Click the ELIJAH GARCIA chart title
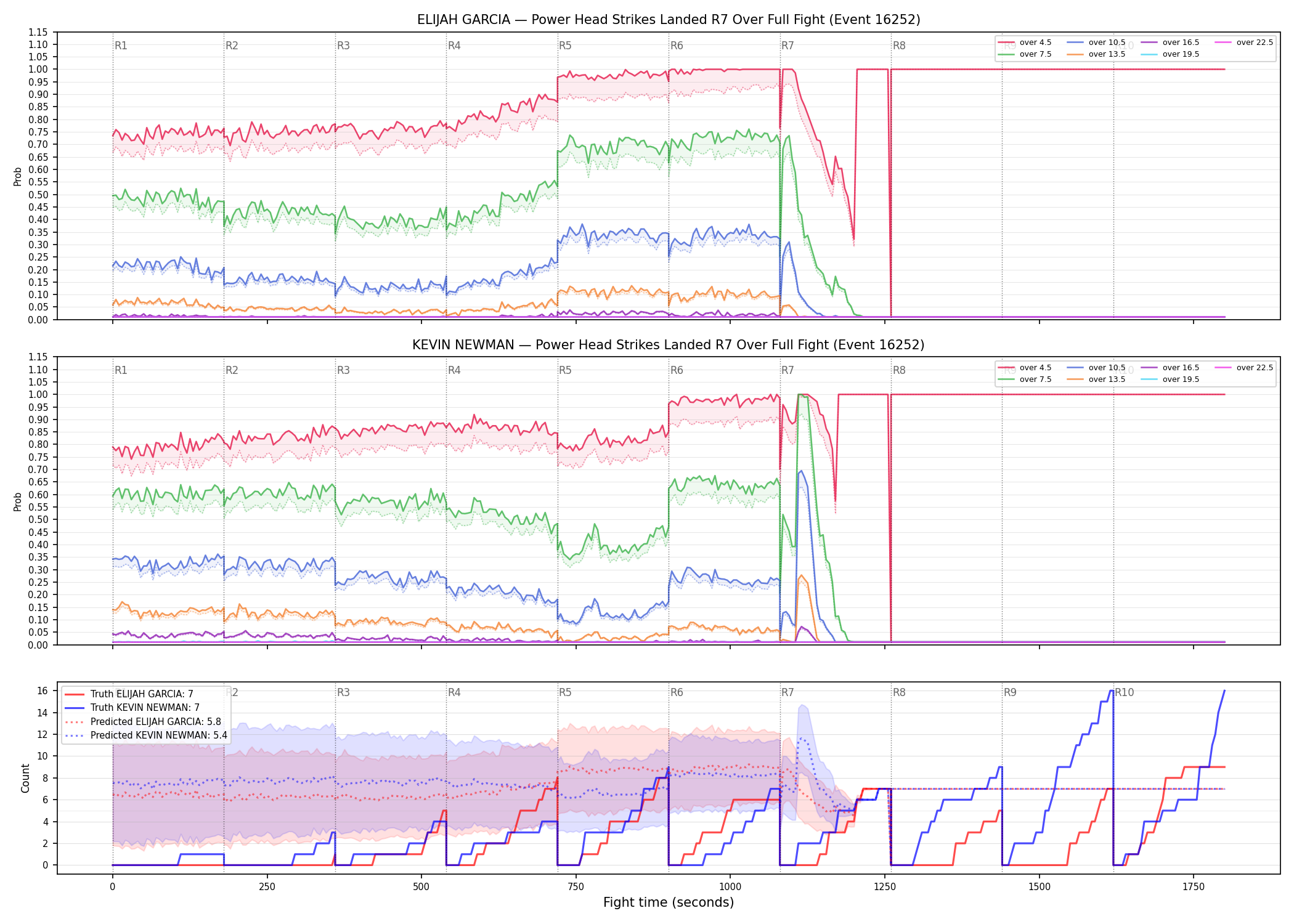The image size is (1294, 924). click(669, 20)
